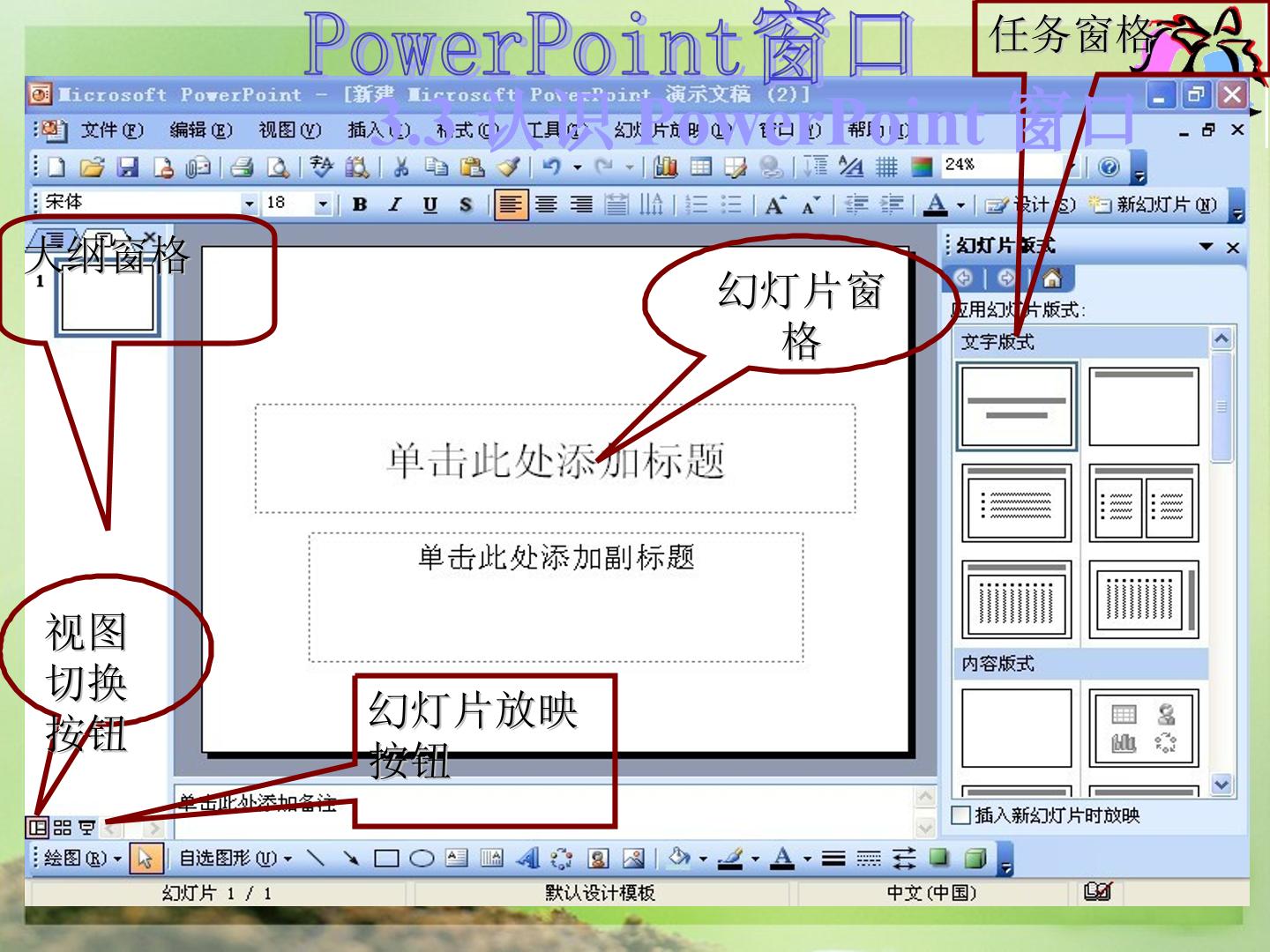Click the 设计 design button
1270x952 pixels.
click(1029, 205)
